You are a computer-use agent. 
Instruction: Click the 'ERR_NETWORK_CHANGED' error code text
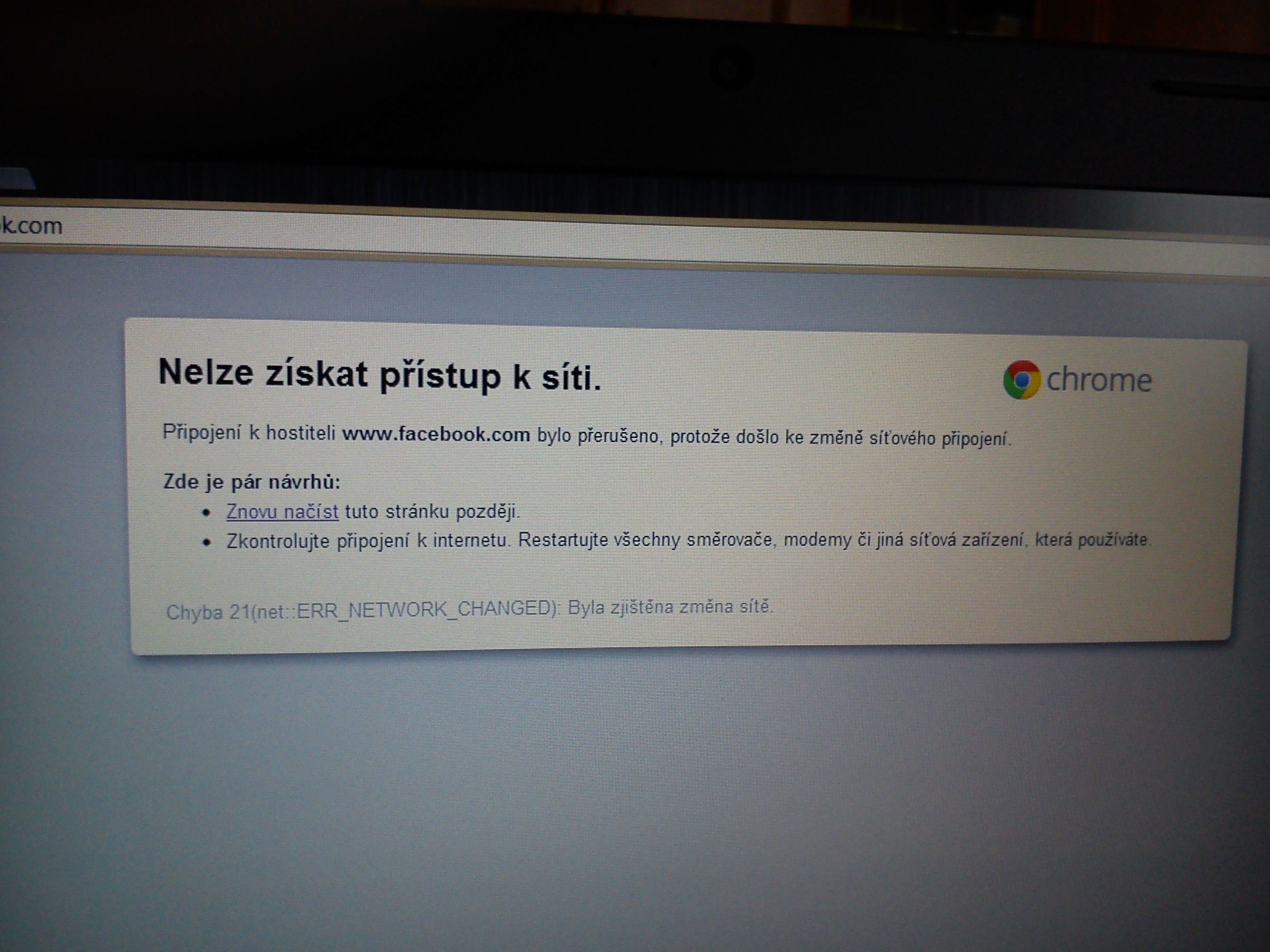pos(424,609)
